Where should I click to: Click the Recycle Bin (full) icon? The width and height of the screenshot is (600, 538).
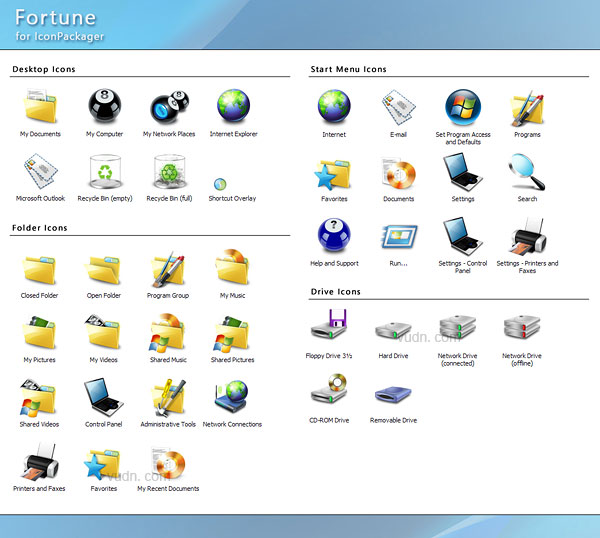click(x=169, y=171)
